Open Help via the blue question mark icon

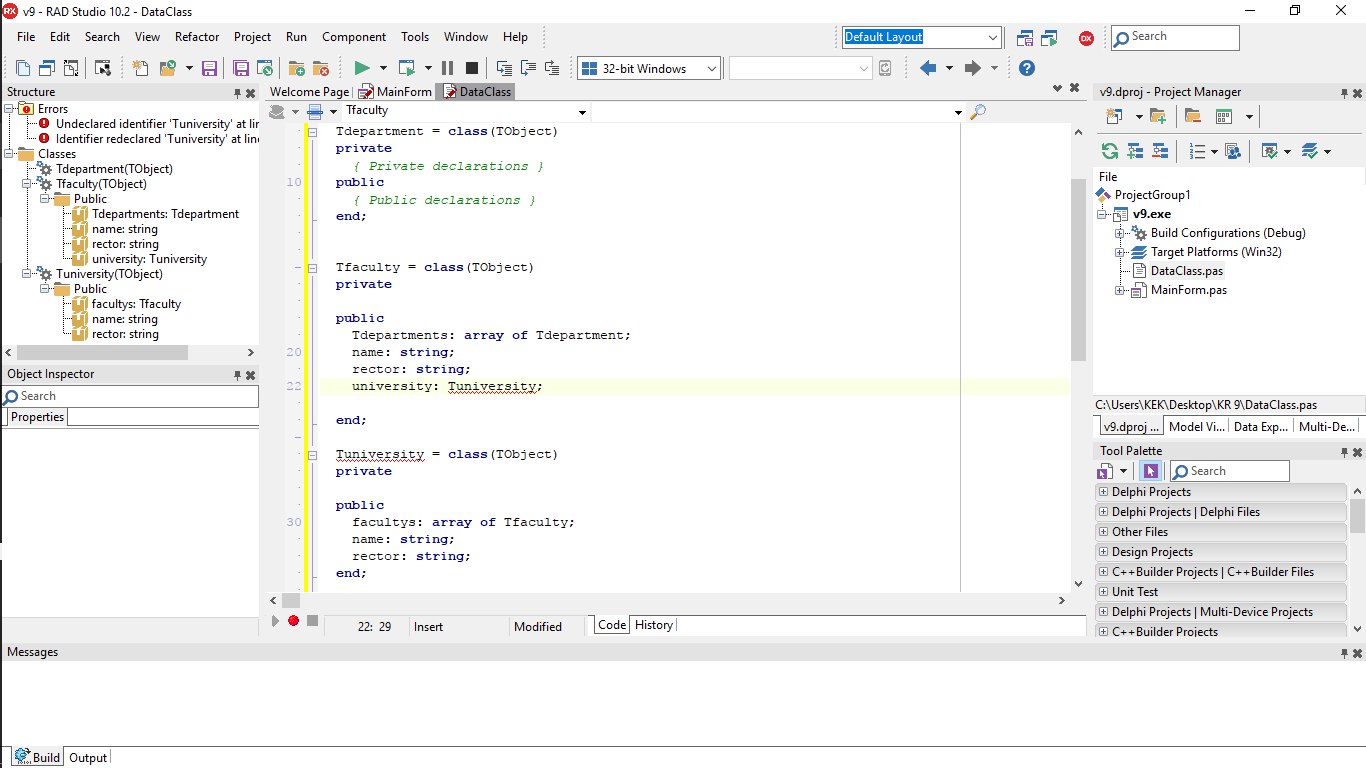click(1027, 68)
